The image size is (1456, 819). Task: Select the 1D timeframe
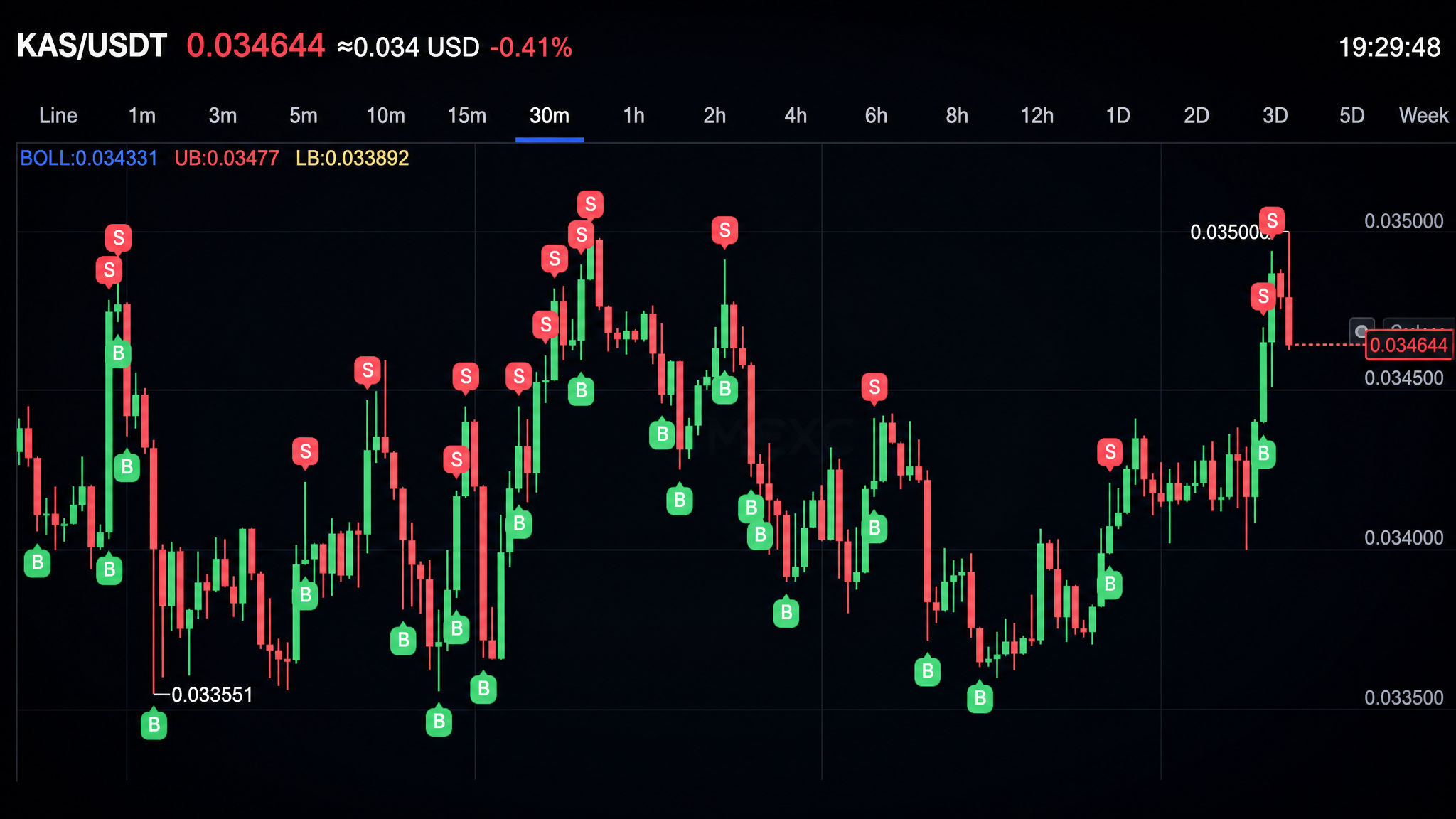1118,115
